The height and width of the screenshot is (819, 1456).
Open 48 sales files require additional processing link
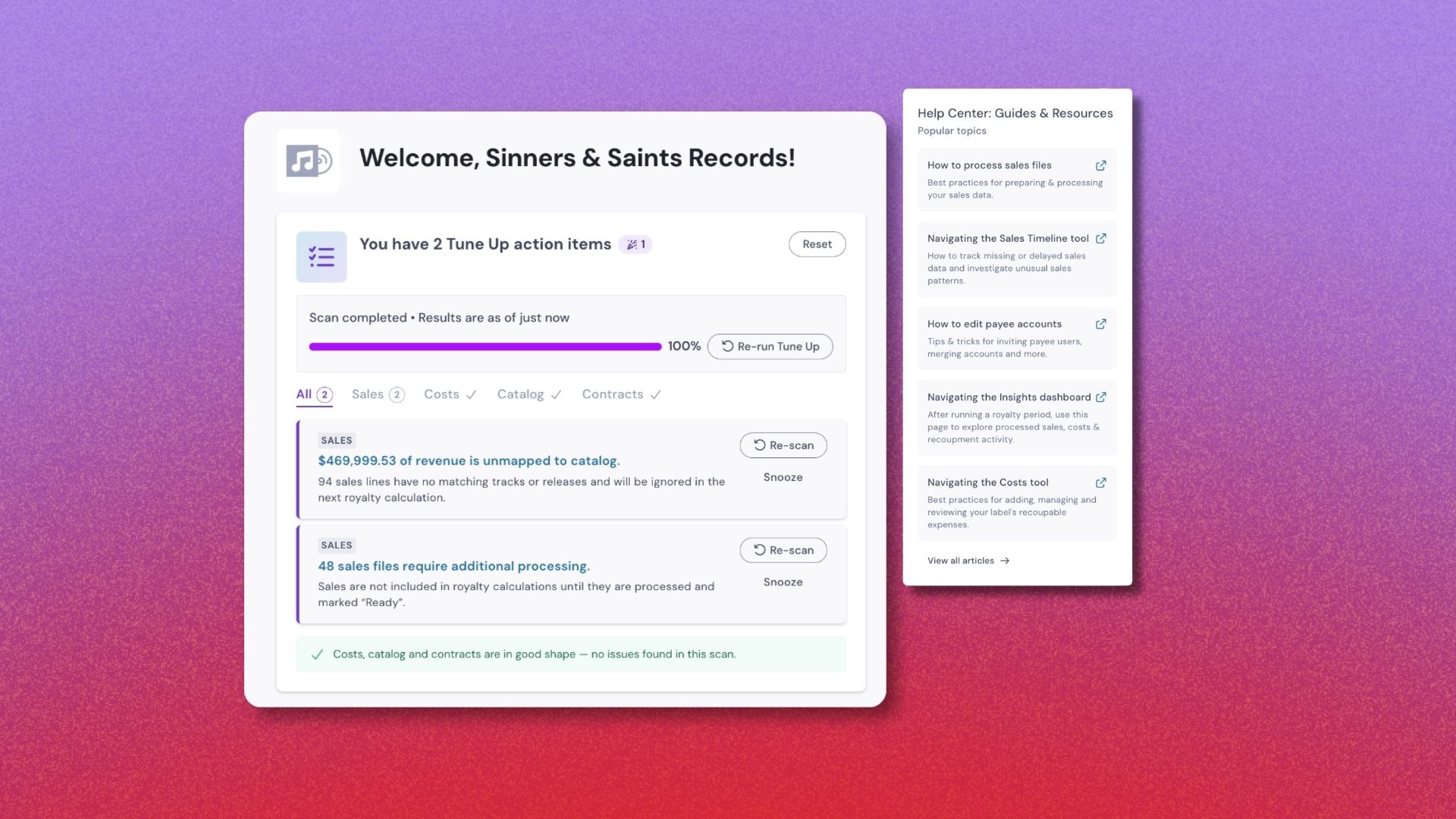coord(453,566)
